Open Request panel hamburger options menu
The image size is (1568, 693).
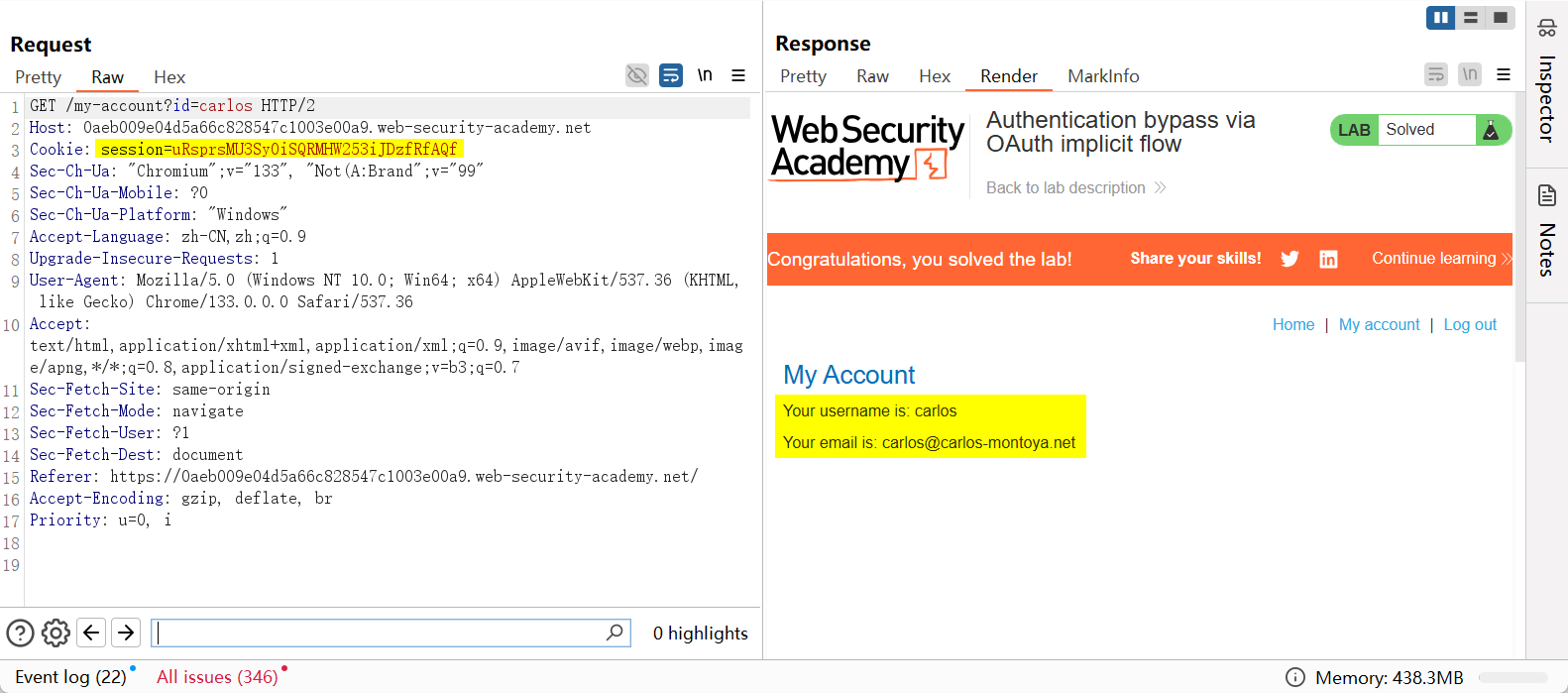click(738, 75)
